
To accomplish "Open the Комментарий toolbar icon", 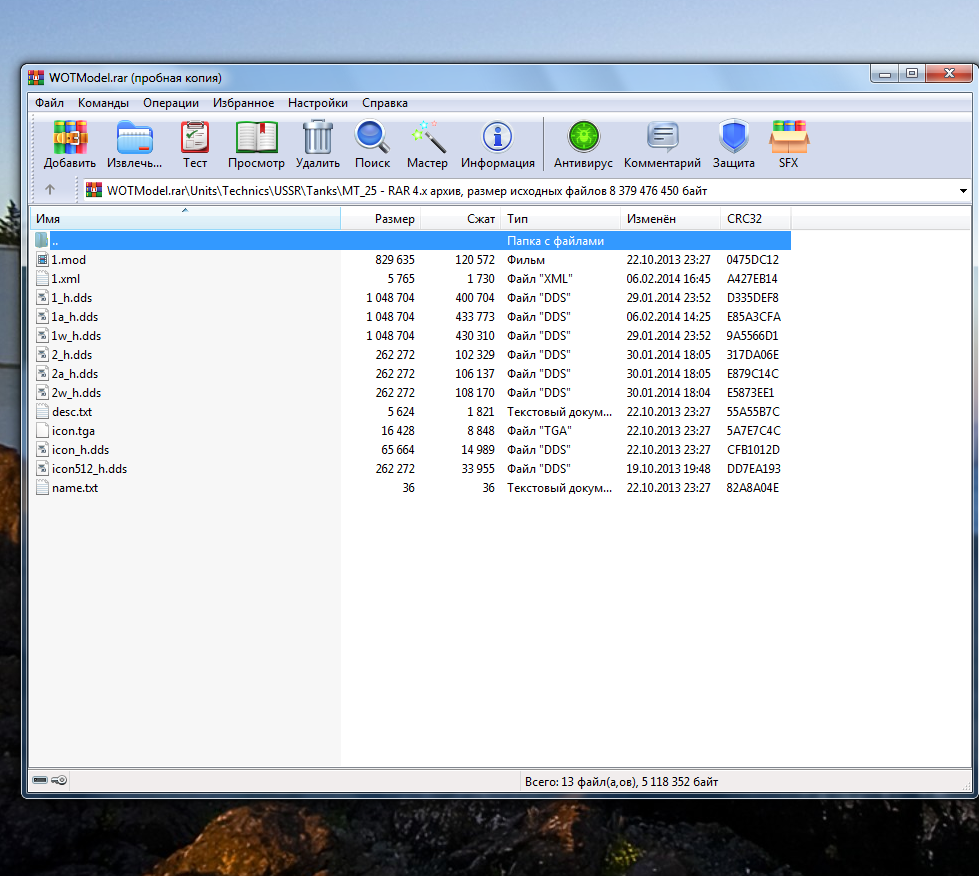I will [662, 137].
